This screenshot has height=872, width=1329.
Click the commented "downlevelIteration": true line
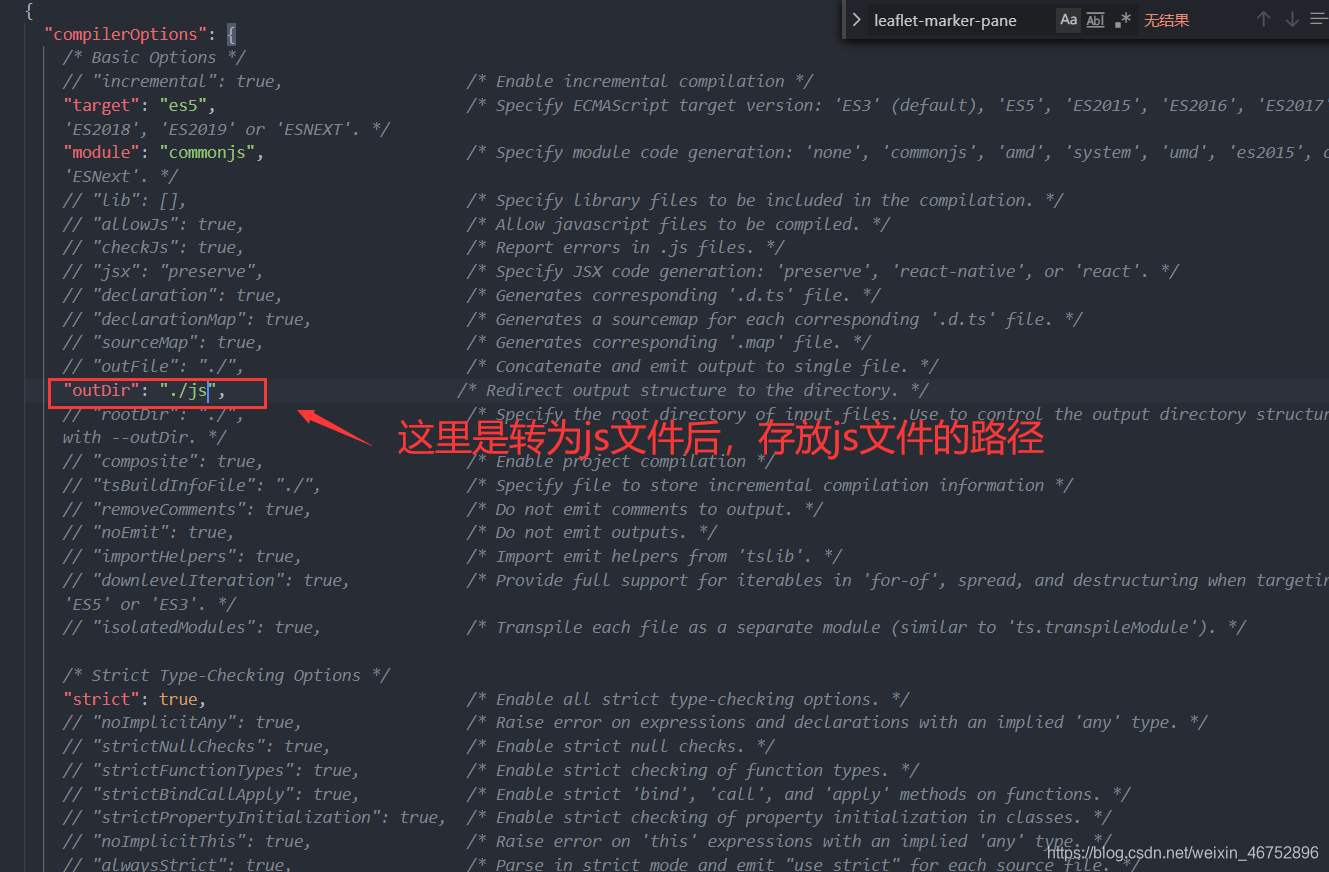[207, 580]
